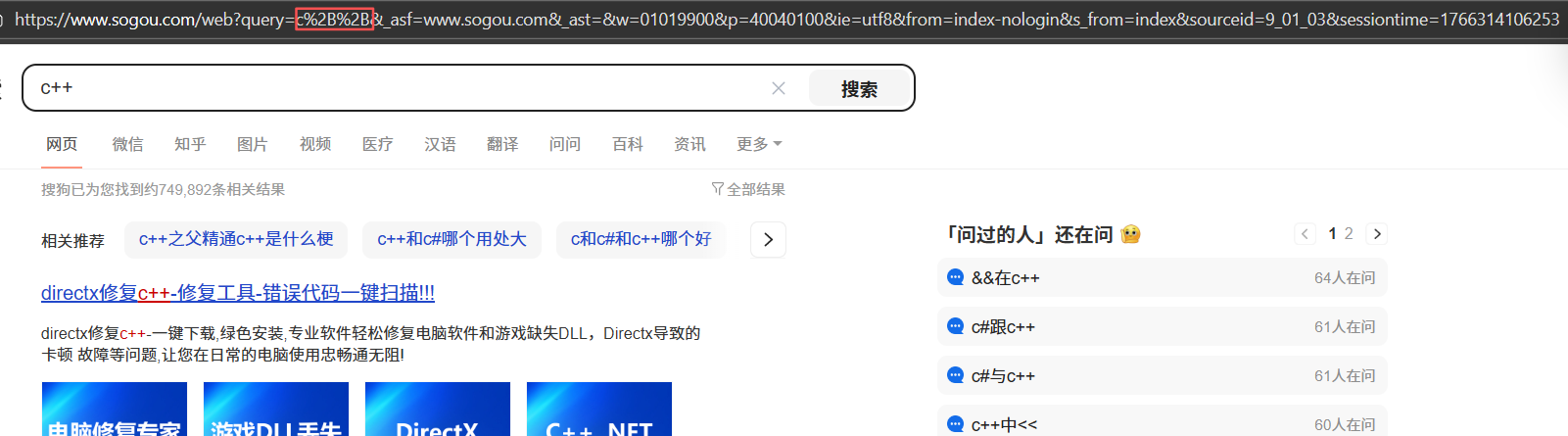The image size is (1568, 436).
Task: Show next related suggestions with arrow
Action: [x=768, y=239]
